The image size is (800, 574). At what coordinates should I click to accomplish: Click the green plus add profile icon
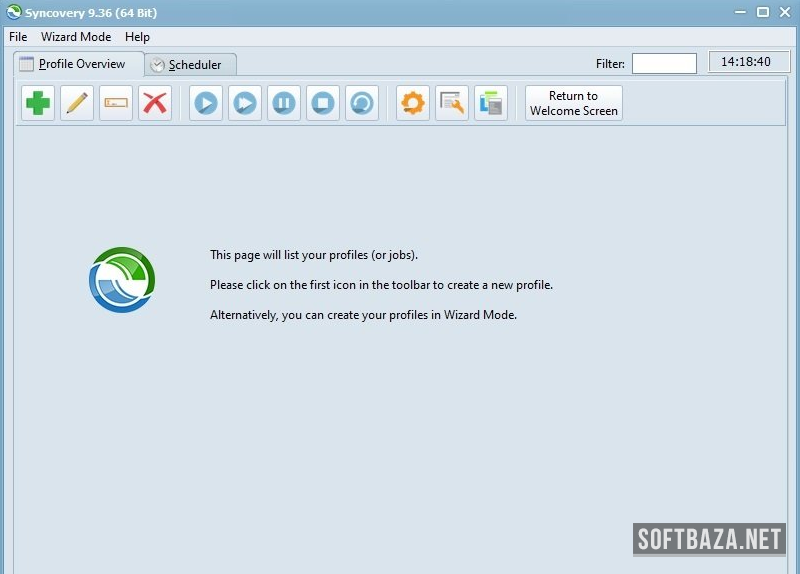click(38, 103)
